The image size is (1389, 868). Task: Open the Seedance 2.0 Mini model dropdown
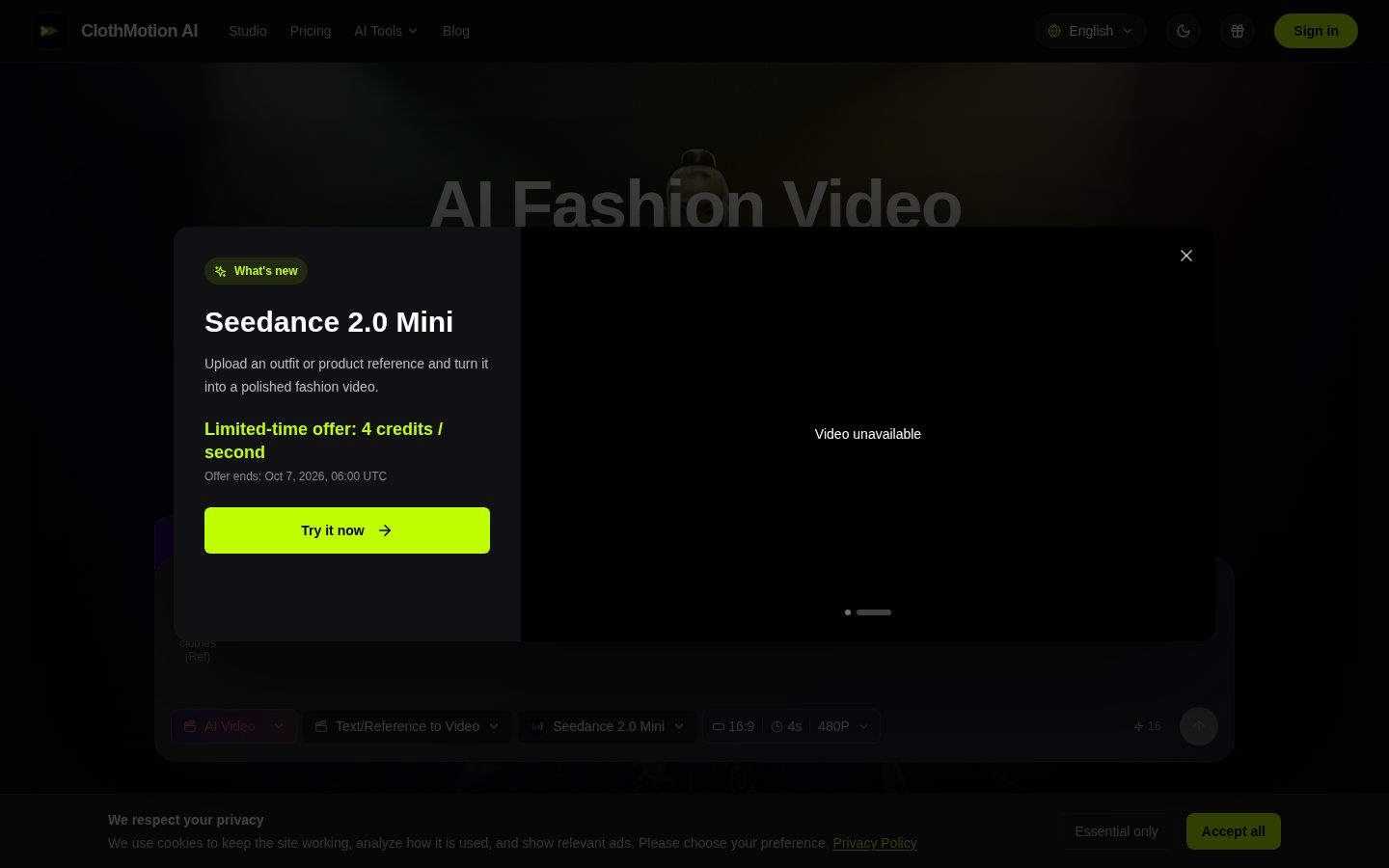608,726
